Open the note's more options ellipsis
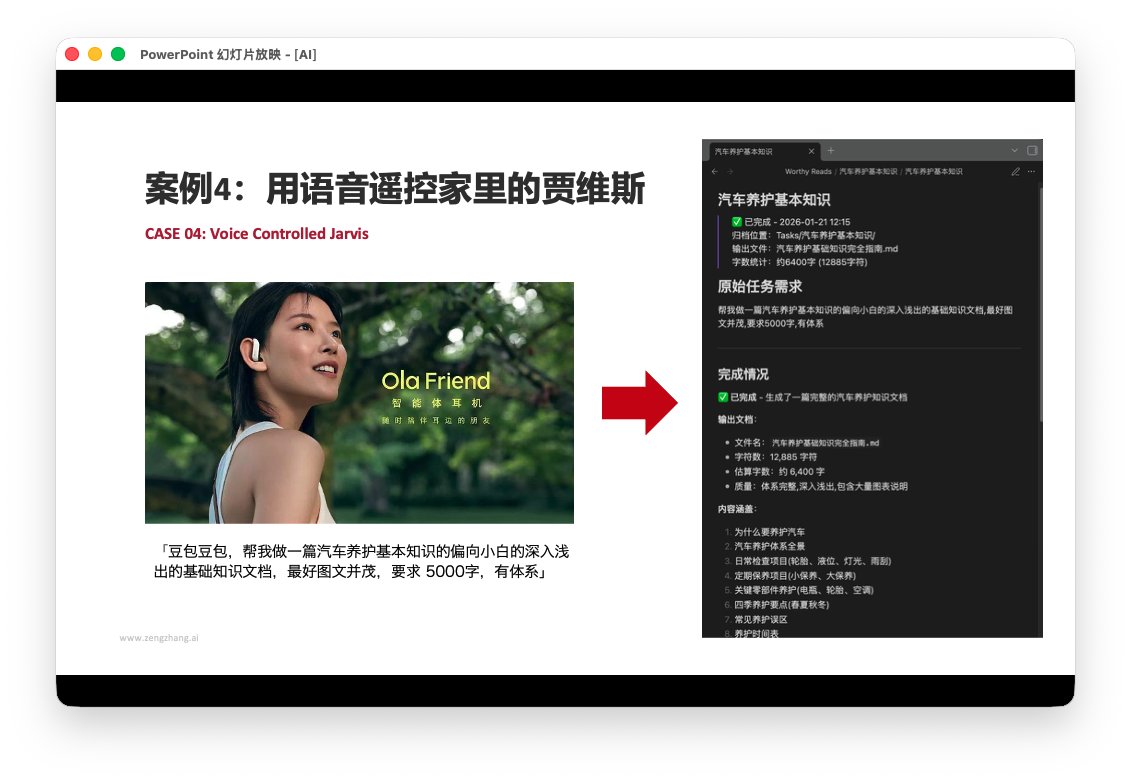The height and width of the screenshot is (781, 1131). pyautogui.click(x=1031, y=172)
